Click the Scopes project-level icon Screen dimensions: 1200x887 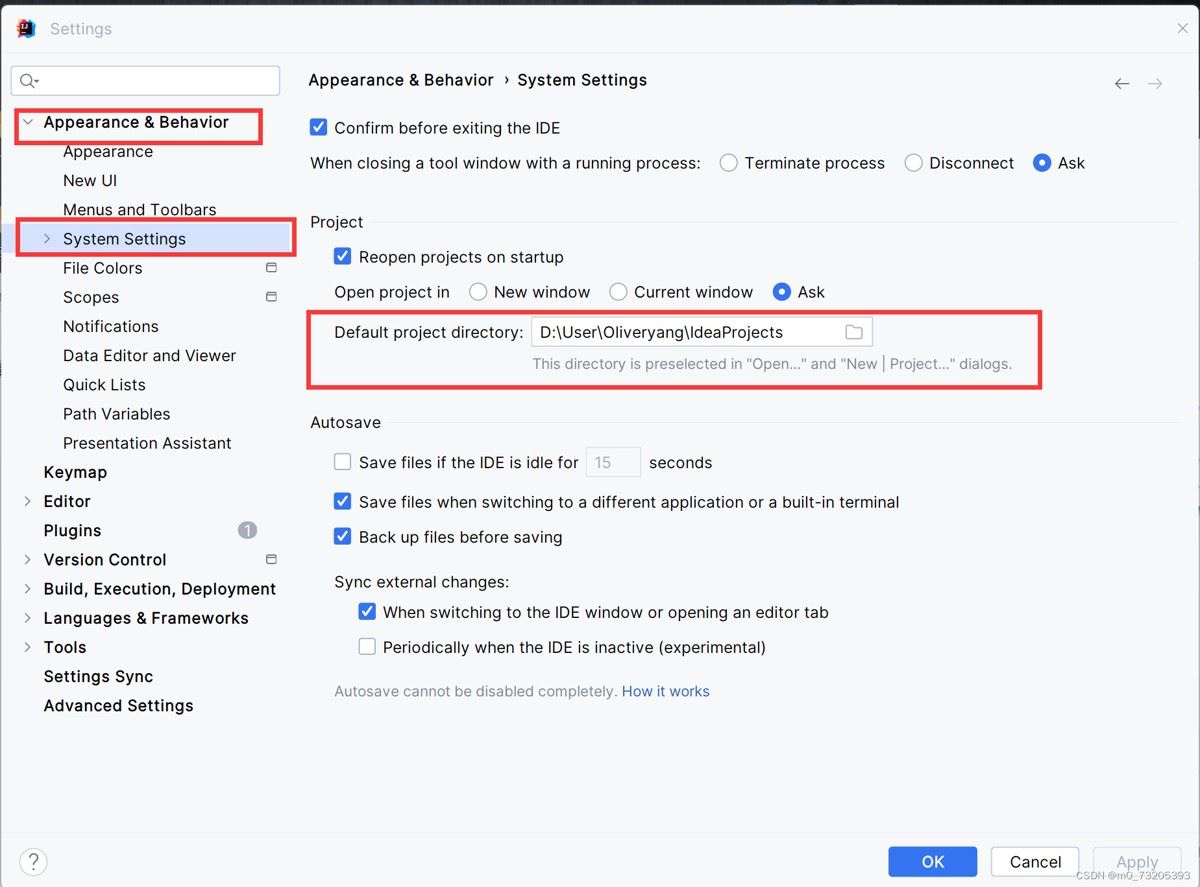click(271, 297)
